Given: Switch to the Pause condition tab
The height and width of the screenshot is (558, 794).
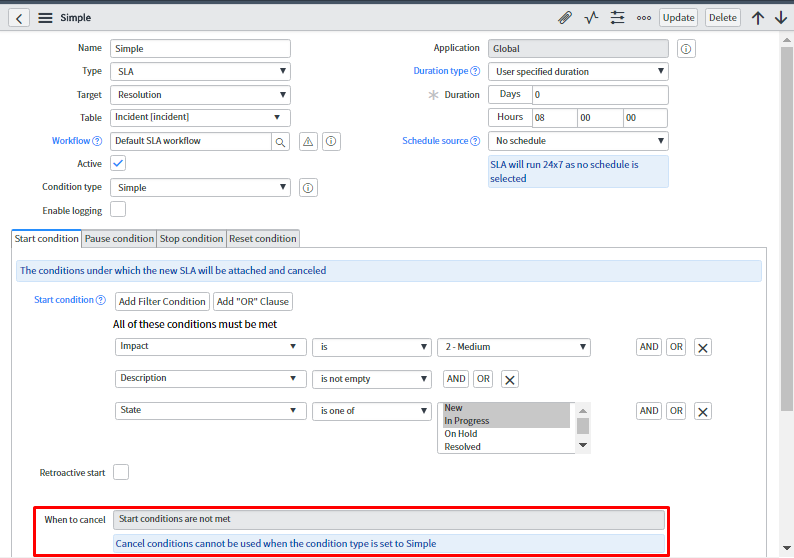Looking at the screenshot, I should [x=119, y=238].
